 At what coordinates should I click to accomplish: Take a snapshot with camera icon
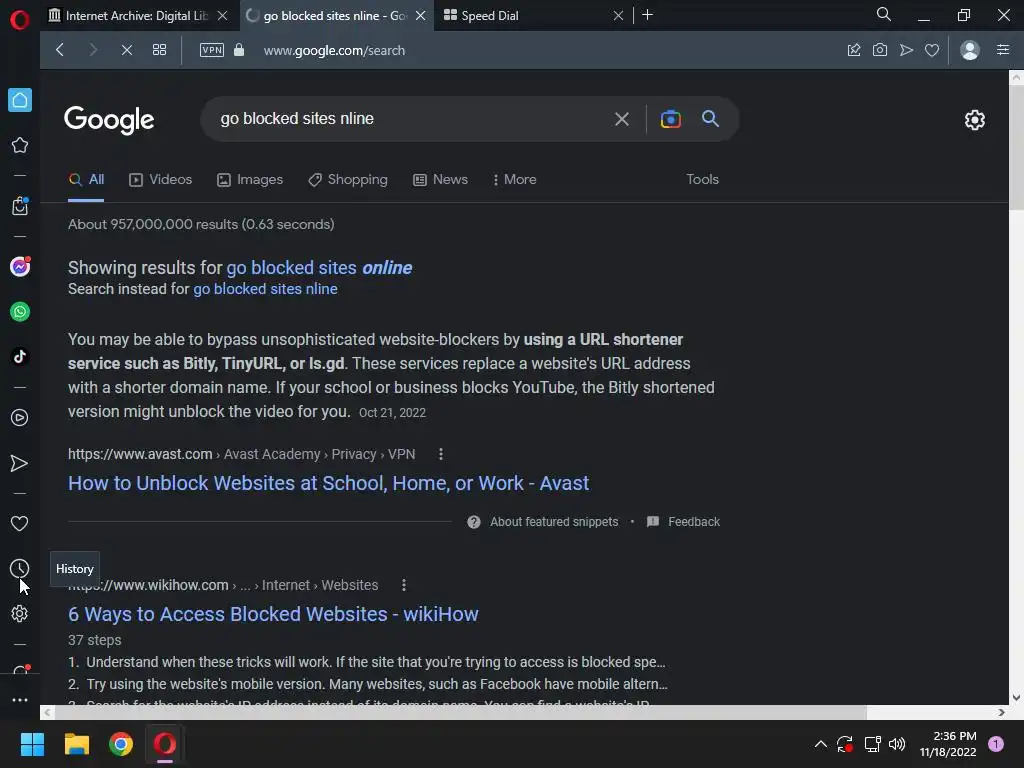click(880, 50)
